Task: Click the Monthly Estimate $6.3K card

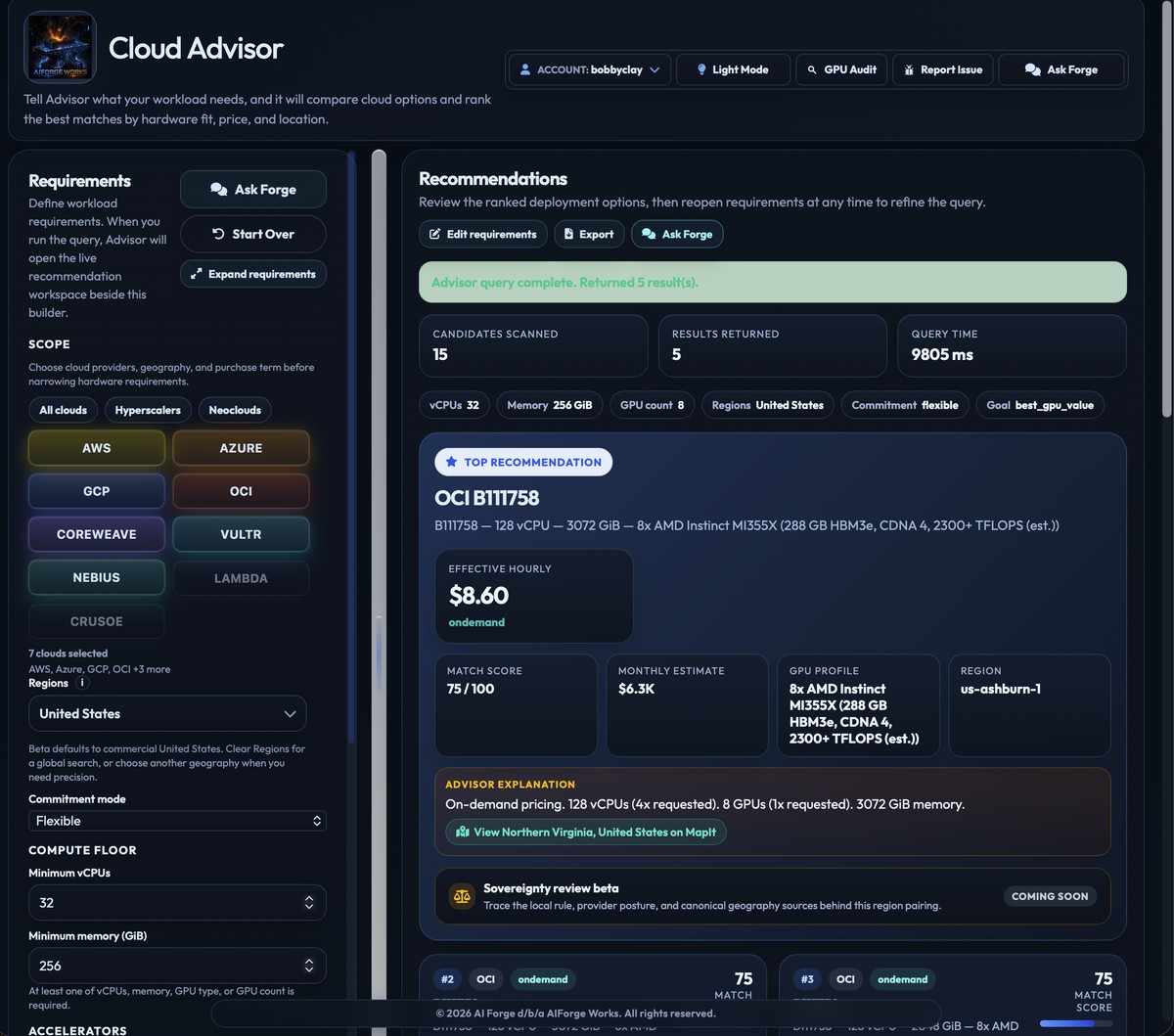Action: click(x=687, y=705)
